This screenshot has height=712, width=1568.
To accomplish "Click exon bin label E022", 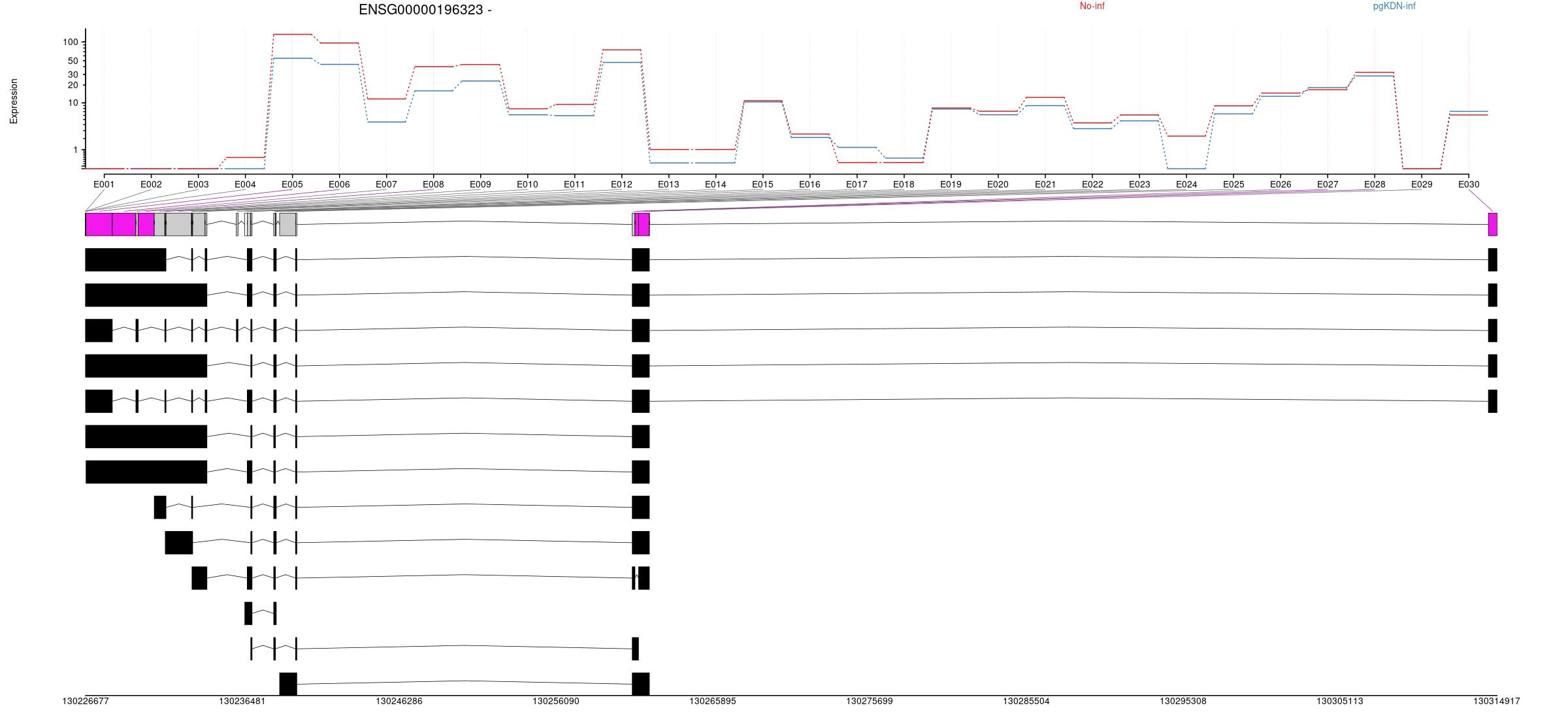I will [1092, 184].
